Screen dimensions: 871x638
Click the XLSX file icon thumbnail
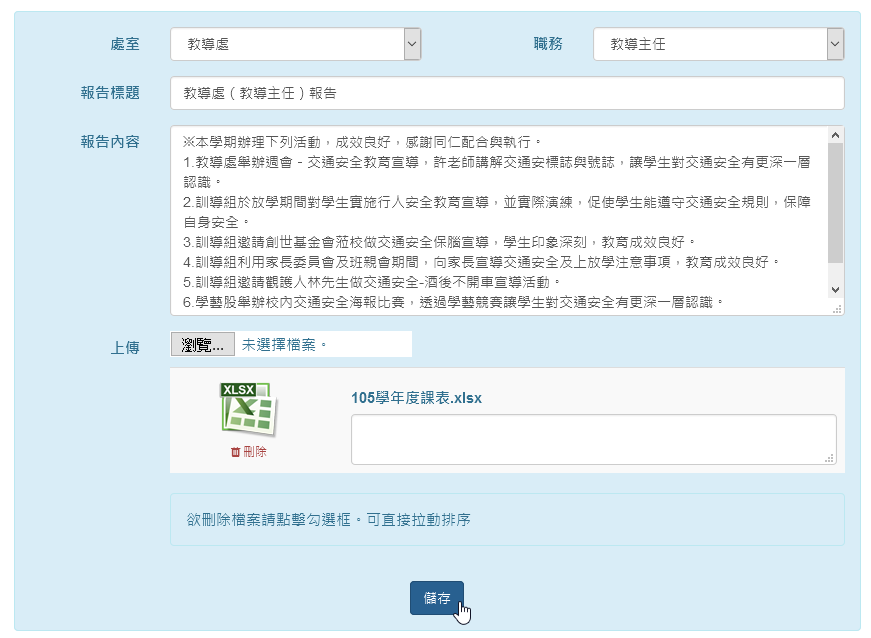[248, 409]
